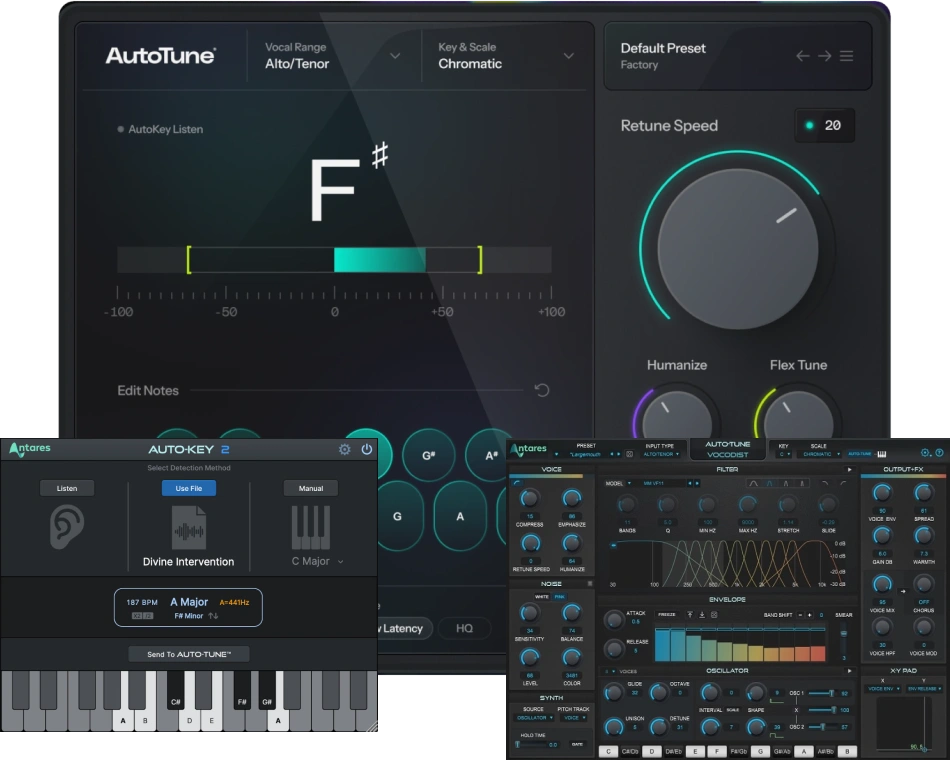Click the undo arrow beside Edit Notes
The width and height of the screenshot is (950, 760).
point(542,390)
